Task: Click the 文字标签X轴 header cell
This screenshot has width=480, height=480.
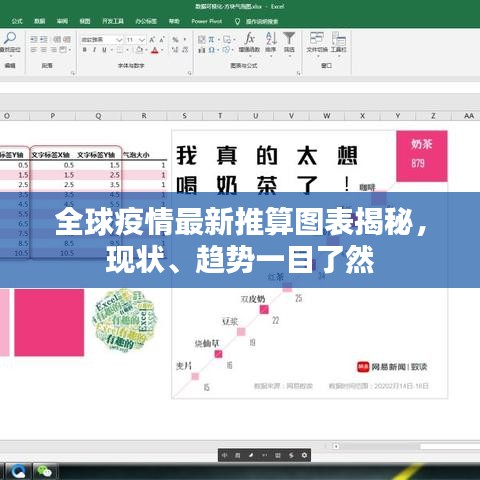Action: [x=51, y=155]
